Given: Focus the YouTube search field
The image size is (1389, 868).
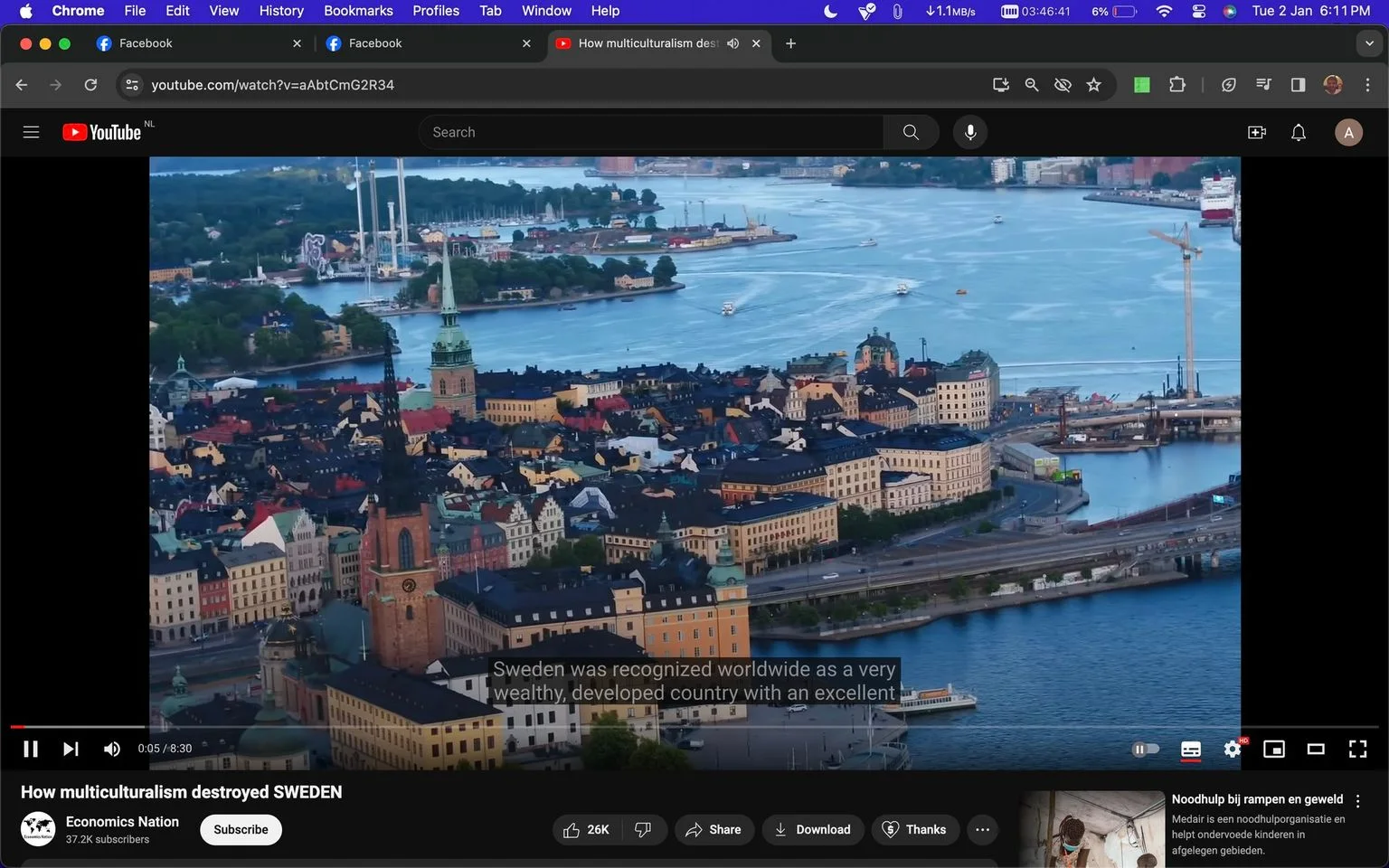Looking at the screenshot, I should (651, 132).
